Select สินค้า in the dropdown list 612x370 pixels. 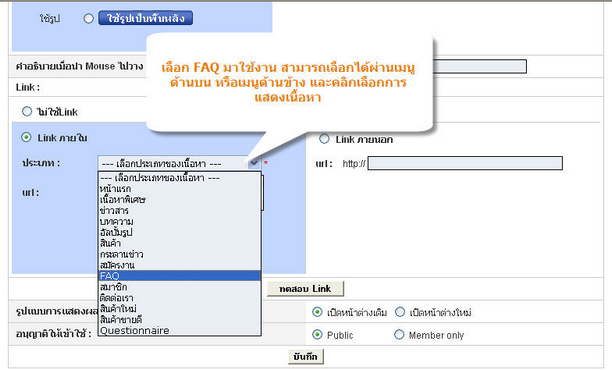tap(180, 244)
